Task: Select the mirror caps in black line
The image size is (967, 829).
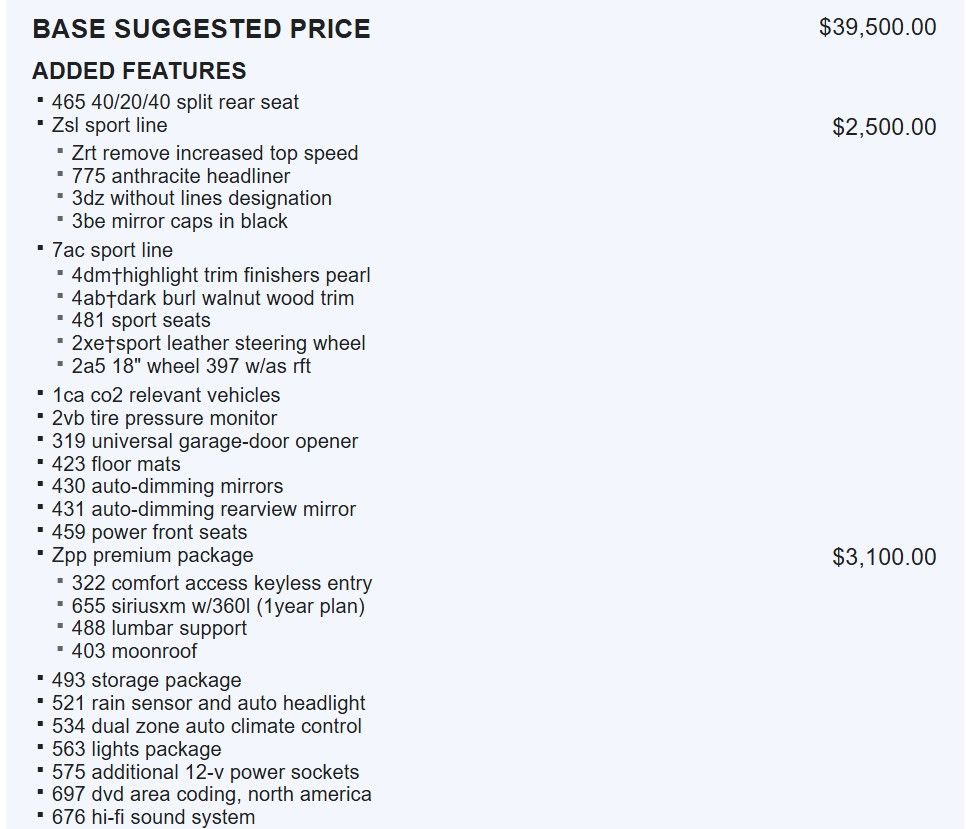Action: pyautogui.click(x=179, y=221)
